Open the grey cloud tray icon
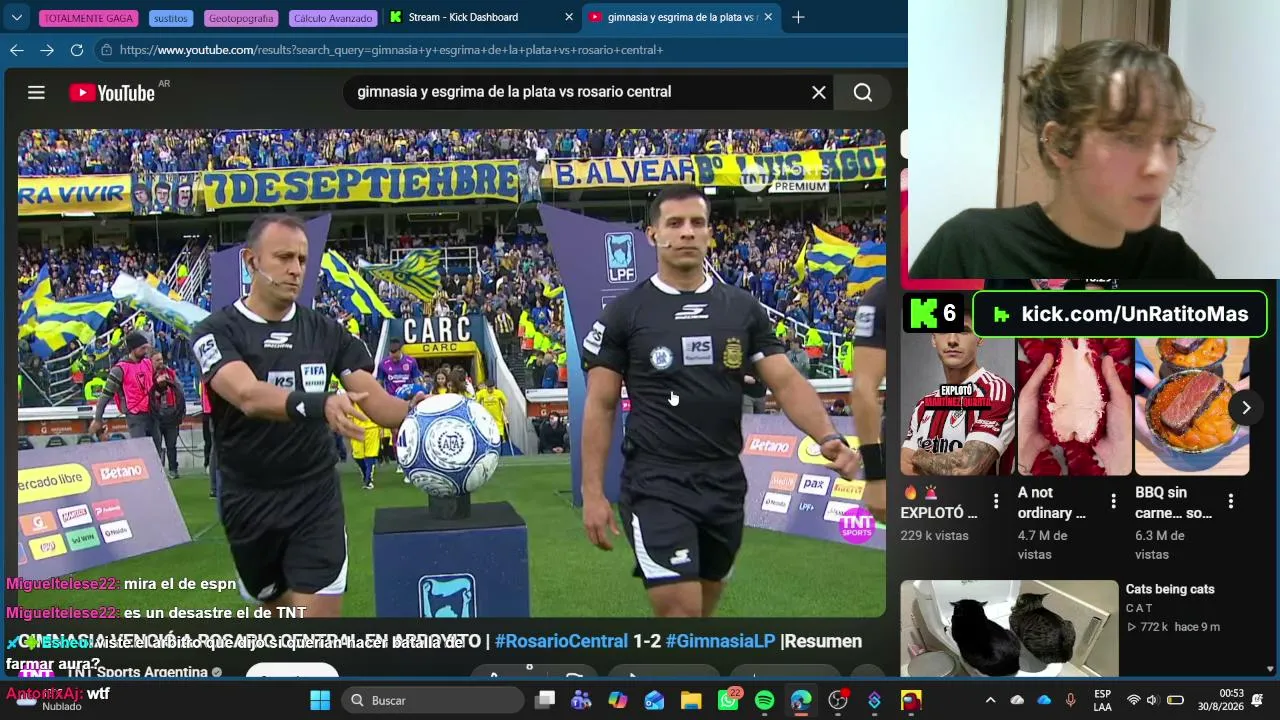This screenshot has height=720, width=1280. click(1017, 700)
